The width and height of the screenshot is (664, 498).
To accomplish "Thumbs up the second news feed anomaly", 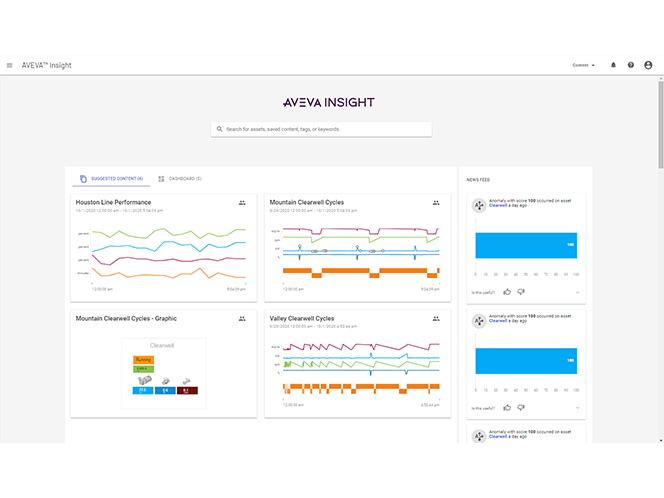I will (x=507, y=407).
